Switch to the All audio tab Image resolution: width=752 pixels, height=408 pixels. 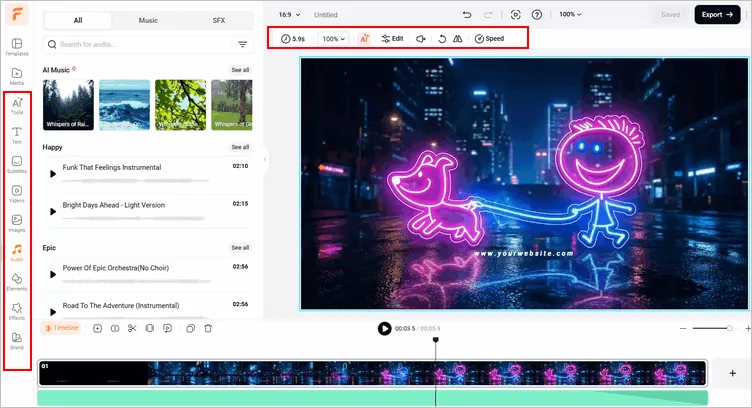click(78, 21)
